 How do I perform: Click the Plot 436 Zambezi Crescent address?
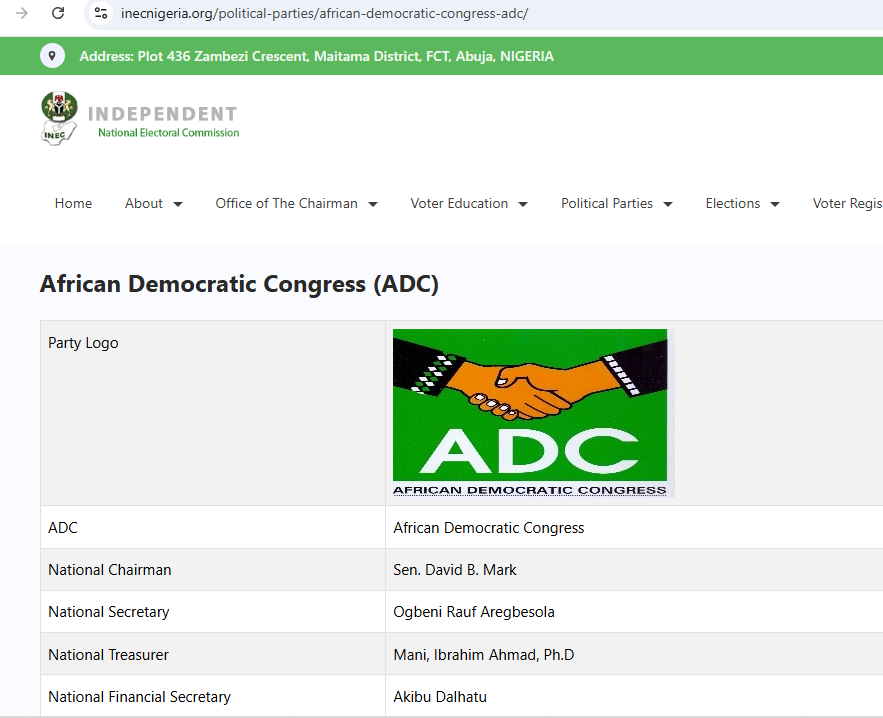tap(316, 56)
